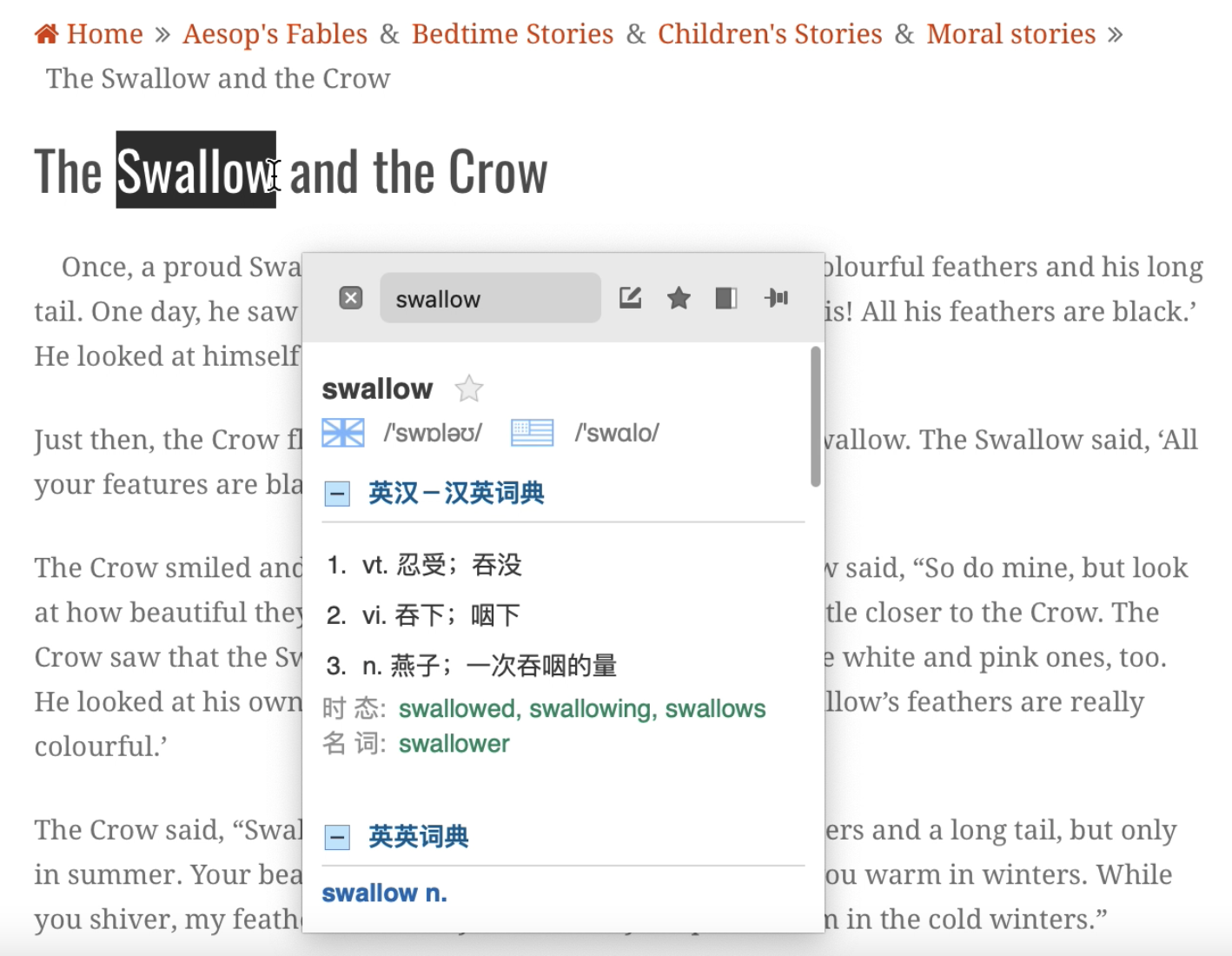The height and width of the screenshot is (956, 1232).
Task: Collapse the 英汉-汉英词典 section
Action: (336, 494)
